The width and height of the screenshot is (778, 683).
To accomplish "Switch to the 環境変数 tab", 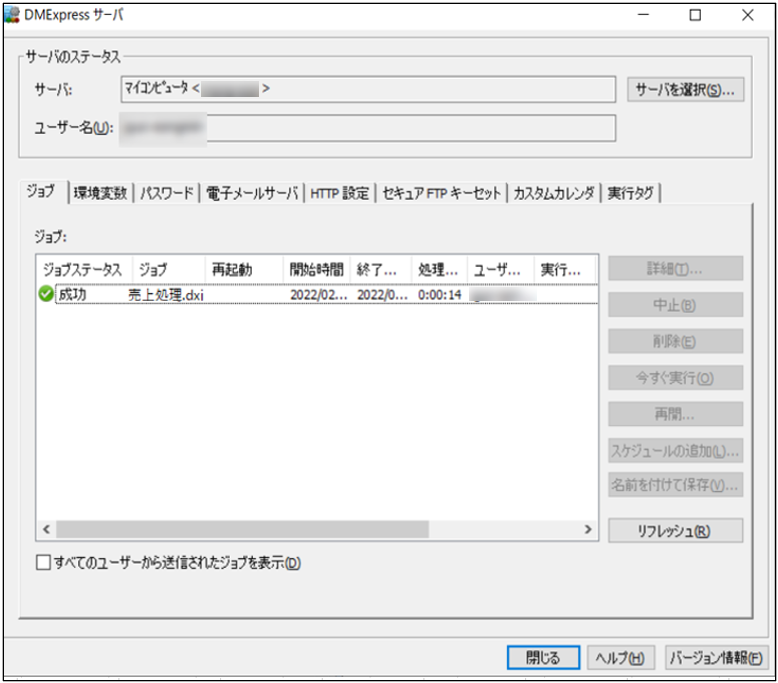I will point(101,194).
